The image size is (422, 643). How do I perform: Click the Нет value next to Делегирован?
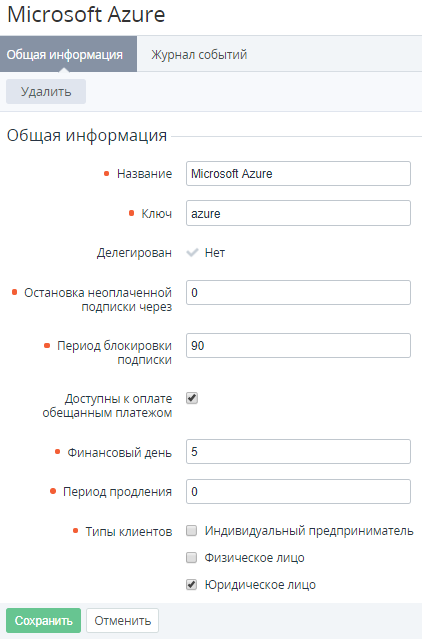coord(215,253)
